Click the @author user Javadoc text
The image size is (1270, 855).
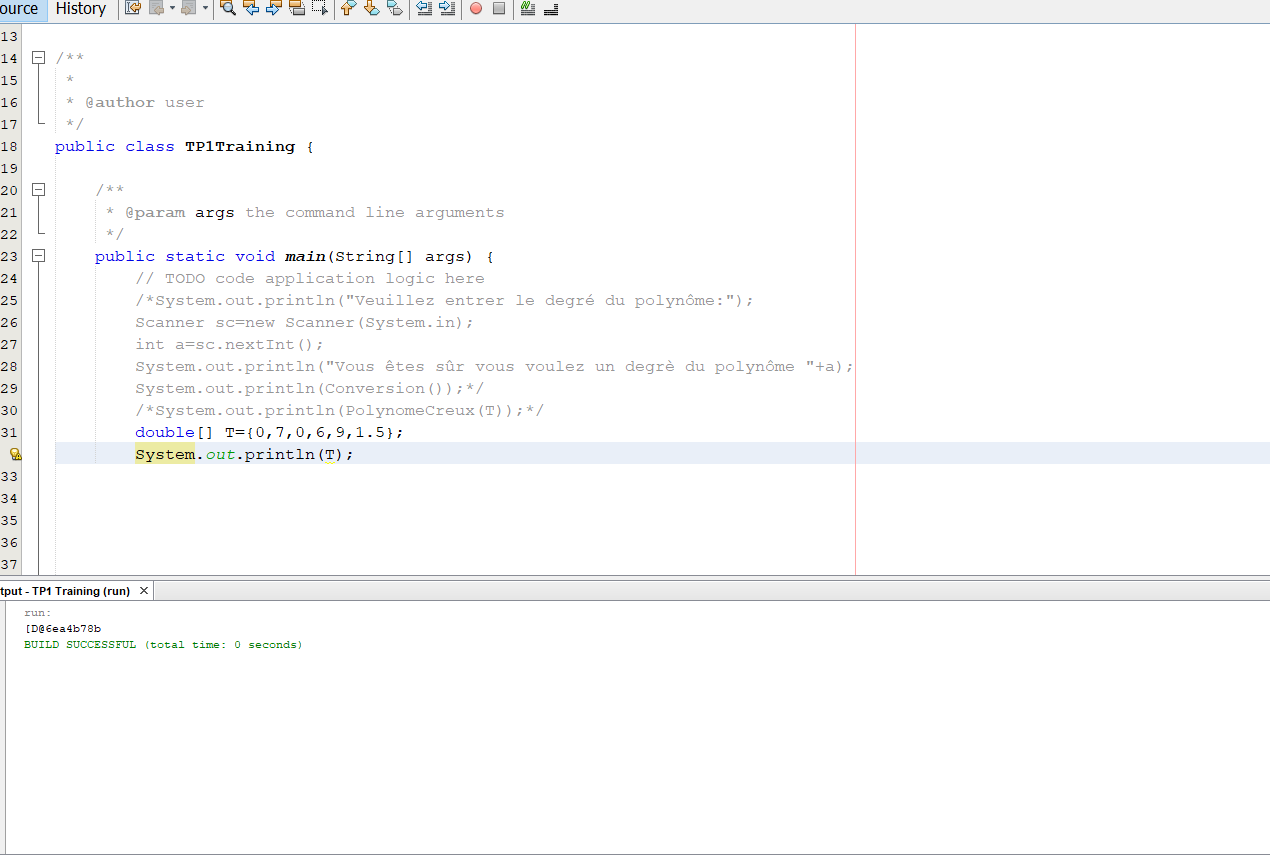click(145, 102)
